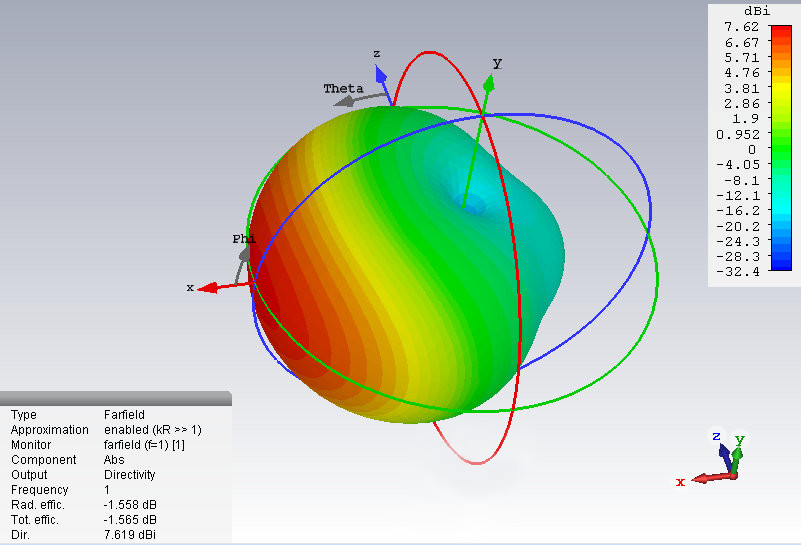Screen dimensions: 801x545
Task: Click the red x-axis arrowhead on the plot
Action: click(209, 288)
